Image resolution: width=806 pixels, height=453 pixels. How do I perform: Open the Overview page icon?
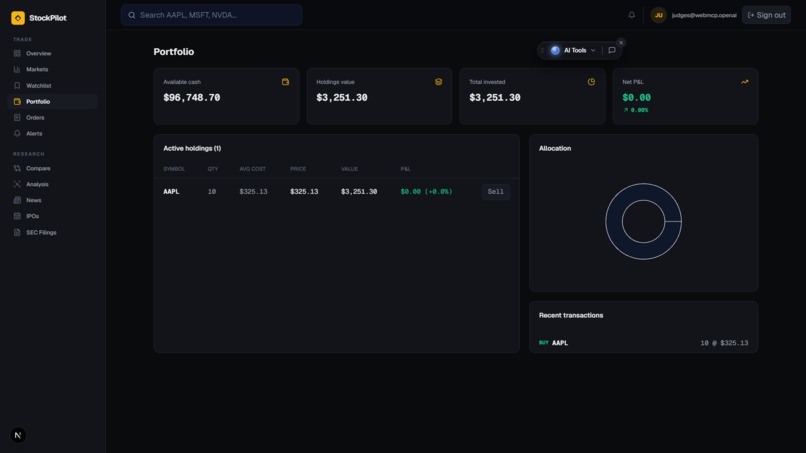tap(17, 53)
